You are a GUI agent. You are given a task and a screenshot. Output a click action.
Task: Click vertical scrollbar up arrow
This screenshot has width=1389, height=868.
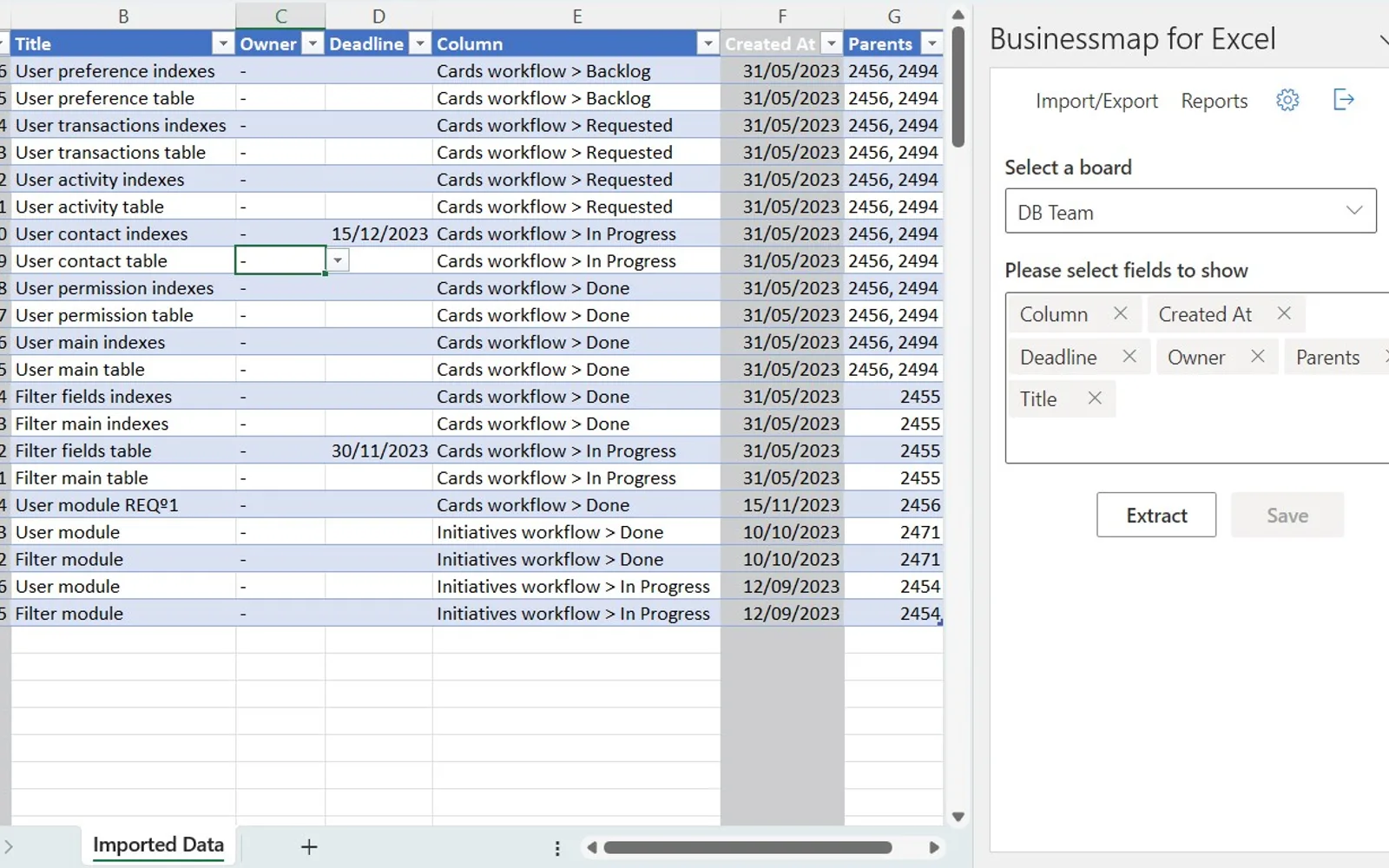click(958, 15)
